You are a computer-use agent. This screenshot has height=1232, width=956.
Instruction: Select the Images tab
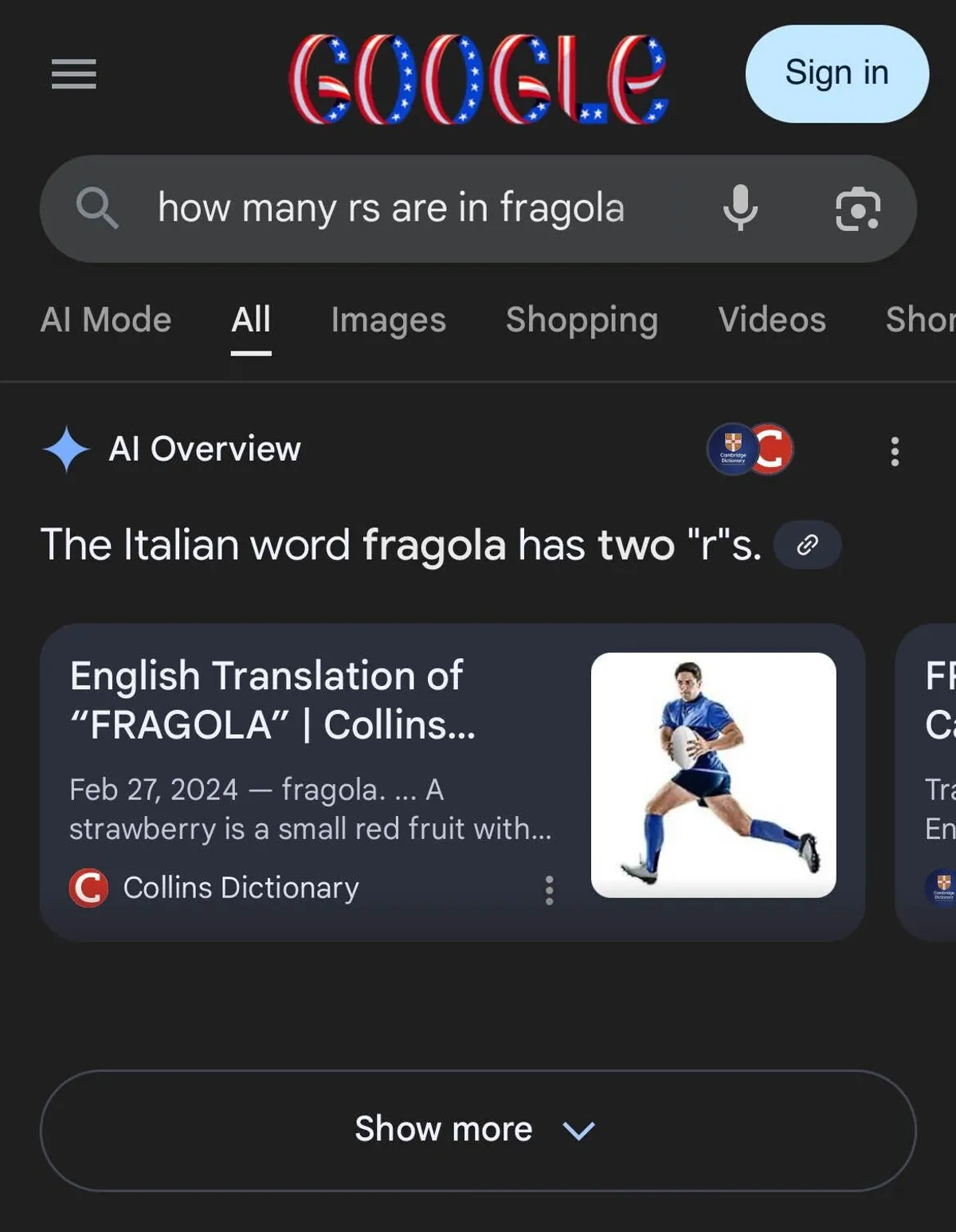point(388,320)
